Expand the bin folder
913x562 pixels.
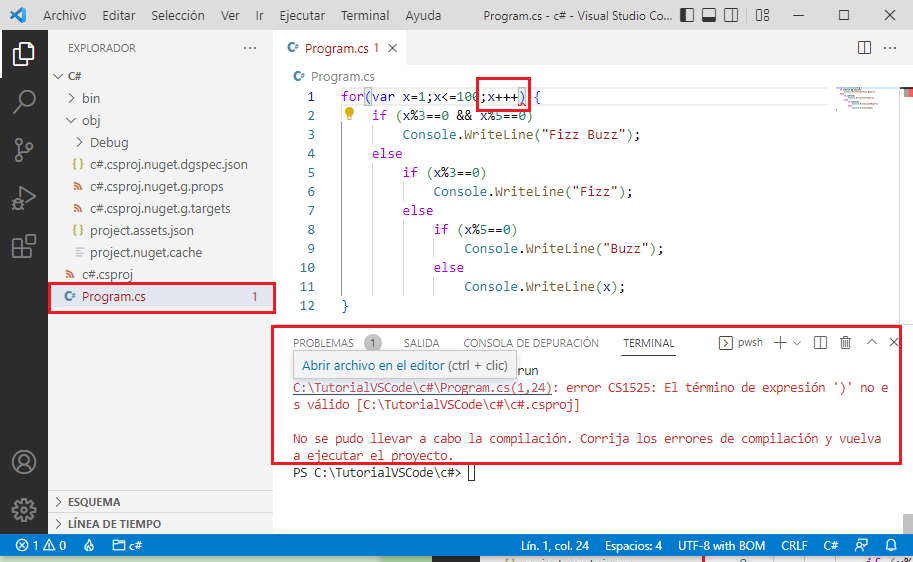pyautogui.click(x=160, y=98)
